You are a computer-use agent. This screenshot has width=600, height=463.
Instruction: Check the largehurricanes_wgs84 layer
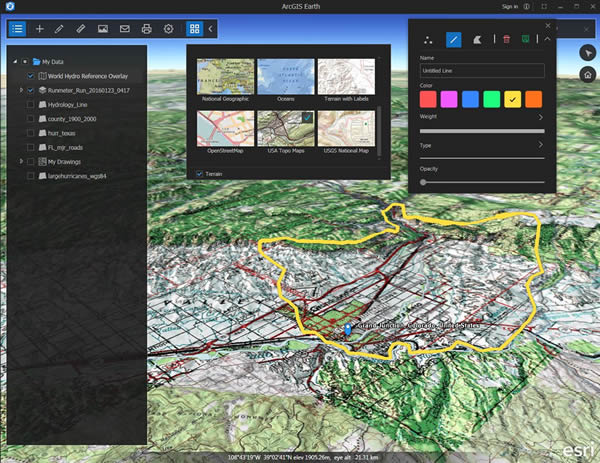click(x=31, y=176)
